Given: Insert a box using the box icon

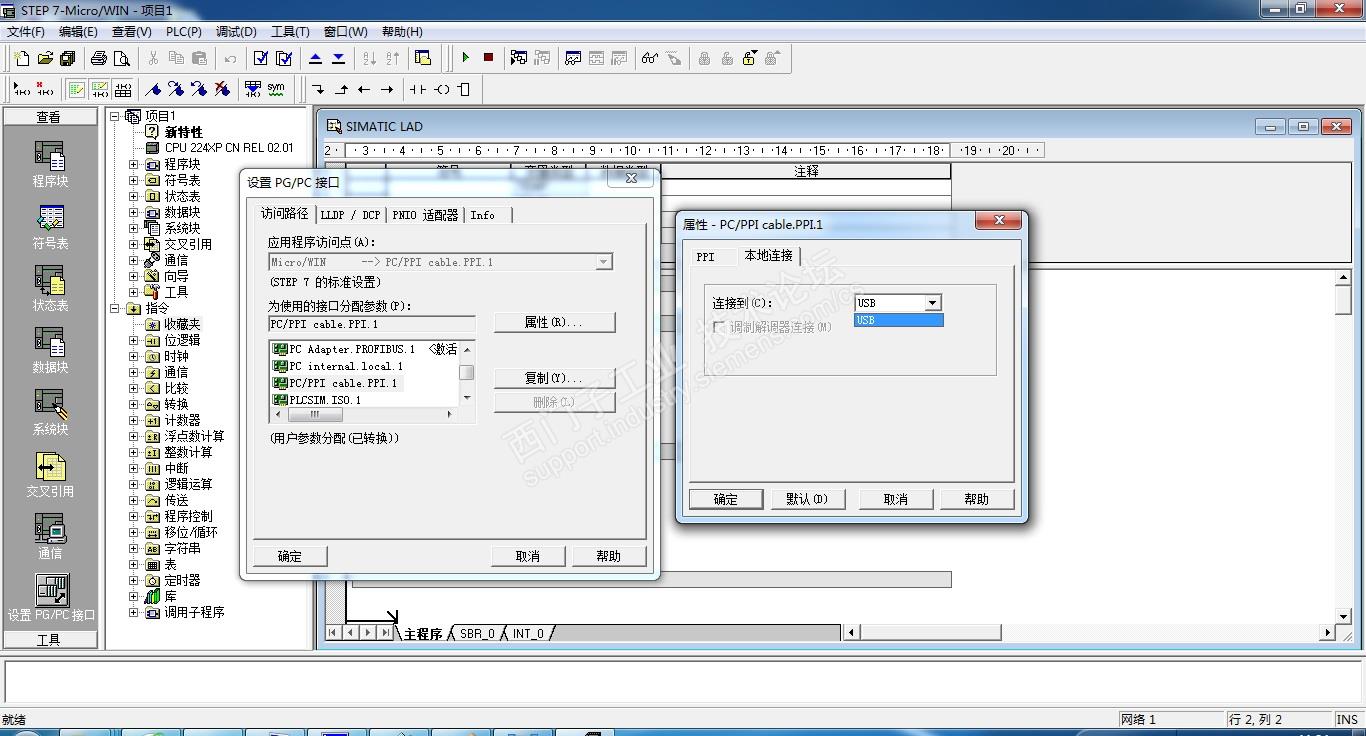Looking at the screenshot, I should (464, 89).
